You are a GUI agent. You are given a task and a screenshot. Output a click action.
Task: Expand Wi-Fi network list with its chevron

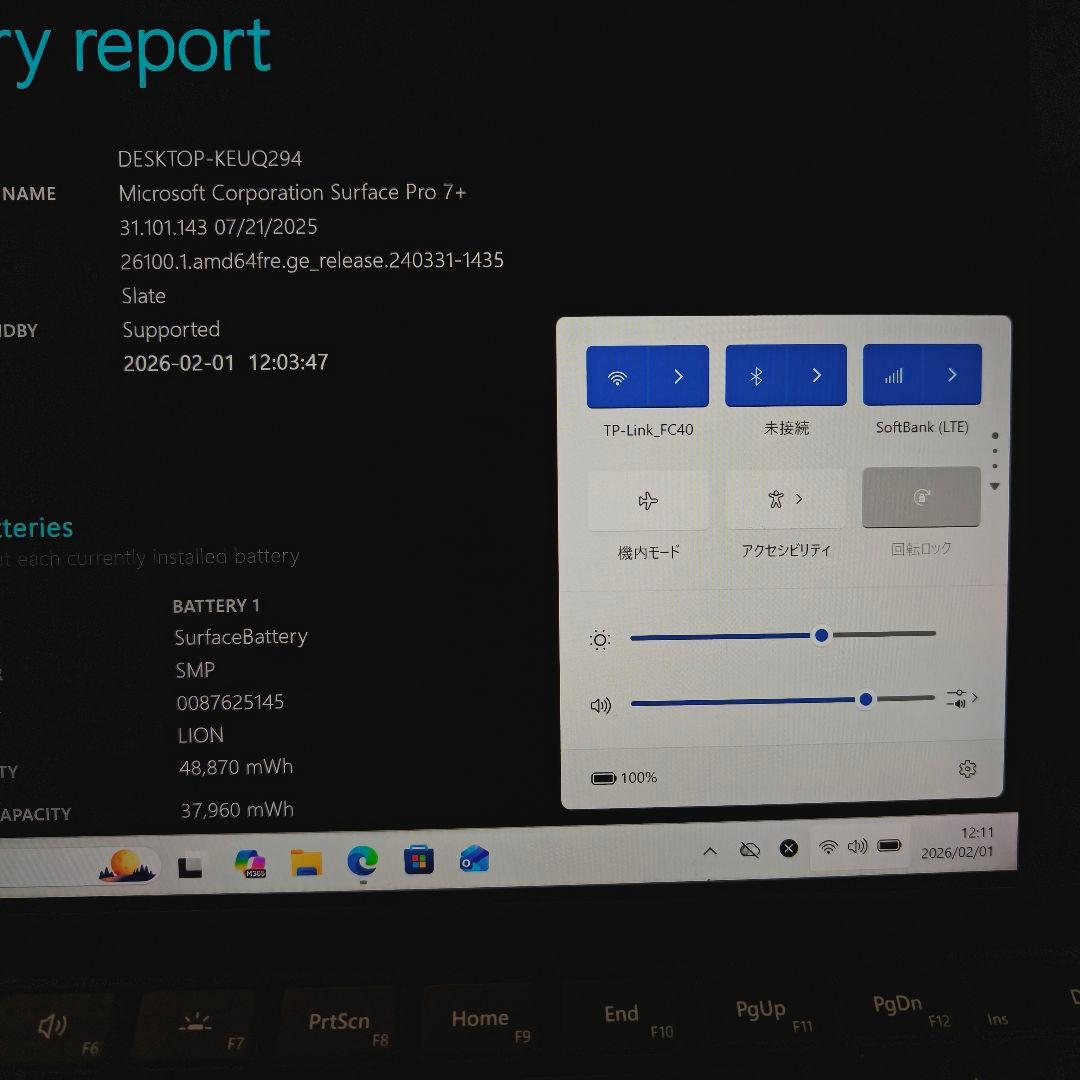[x=678, y=376]
